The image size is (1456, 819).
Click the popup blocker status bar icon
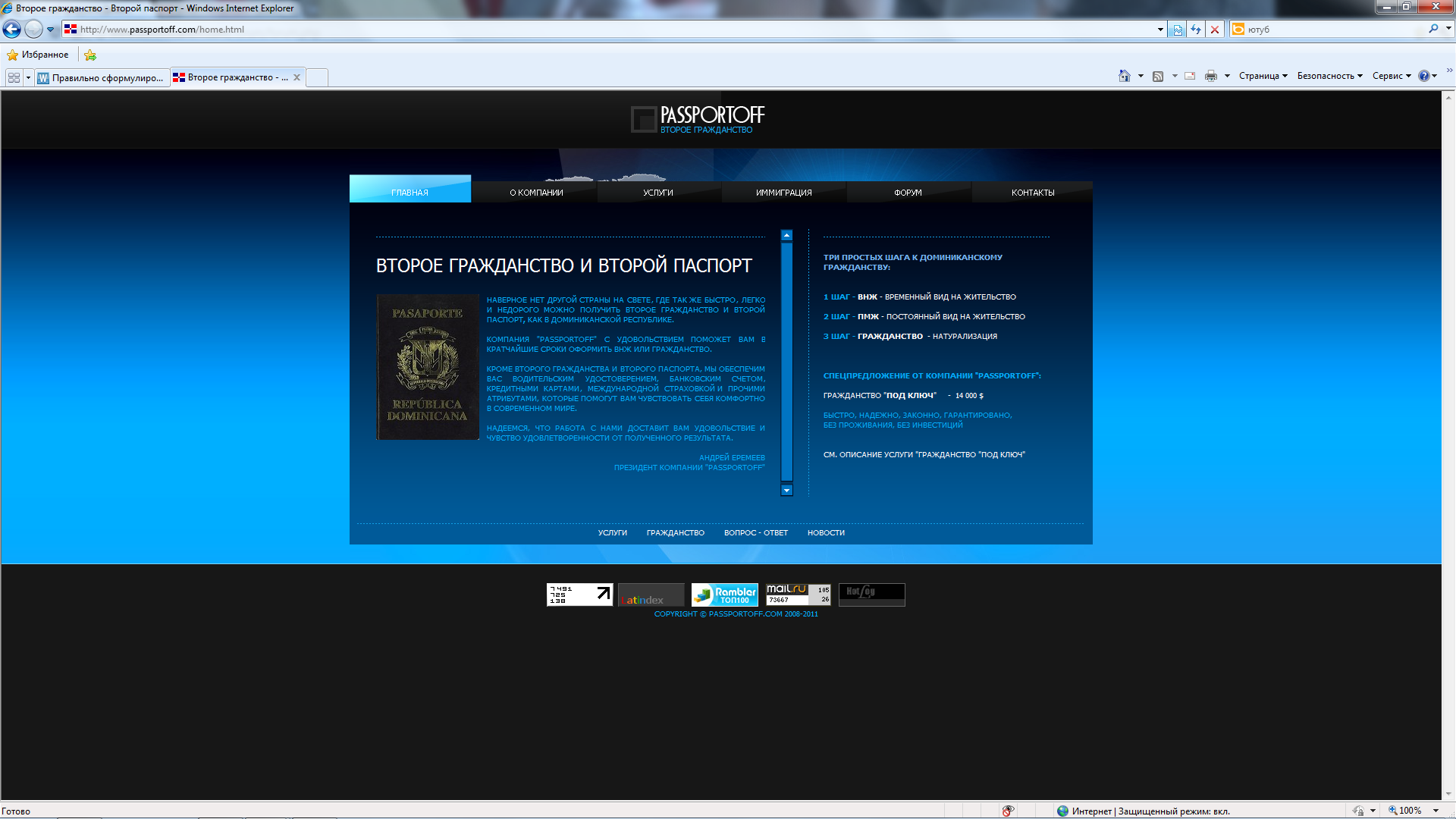(x=1008, y=811)
